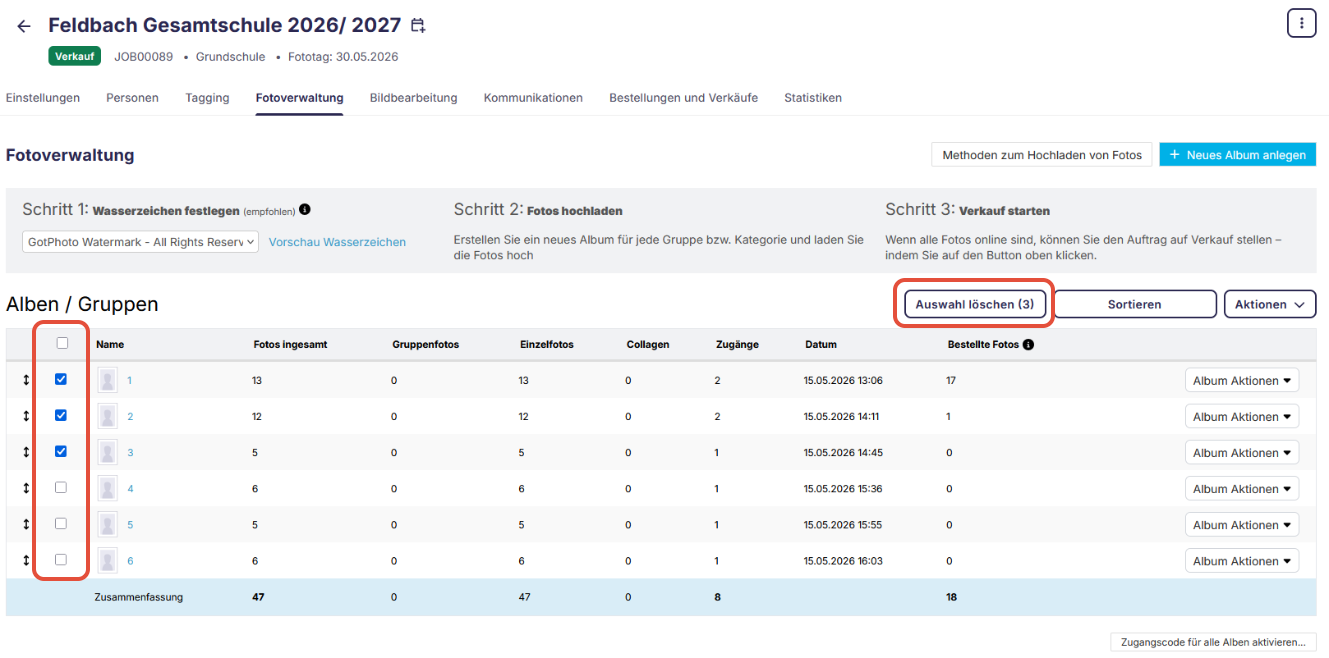Viewport: 1329px width, 658px height.
Task: Go to the Bildbearbeitung tab
Action: point(413,98)
